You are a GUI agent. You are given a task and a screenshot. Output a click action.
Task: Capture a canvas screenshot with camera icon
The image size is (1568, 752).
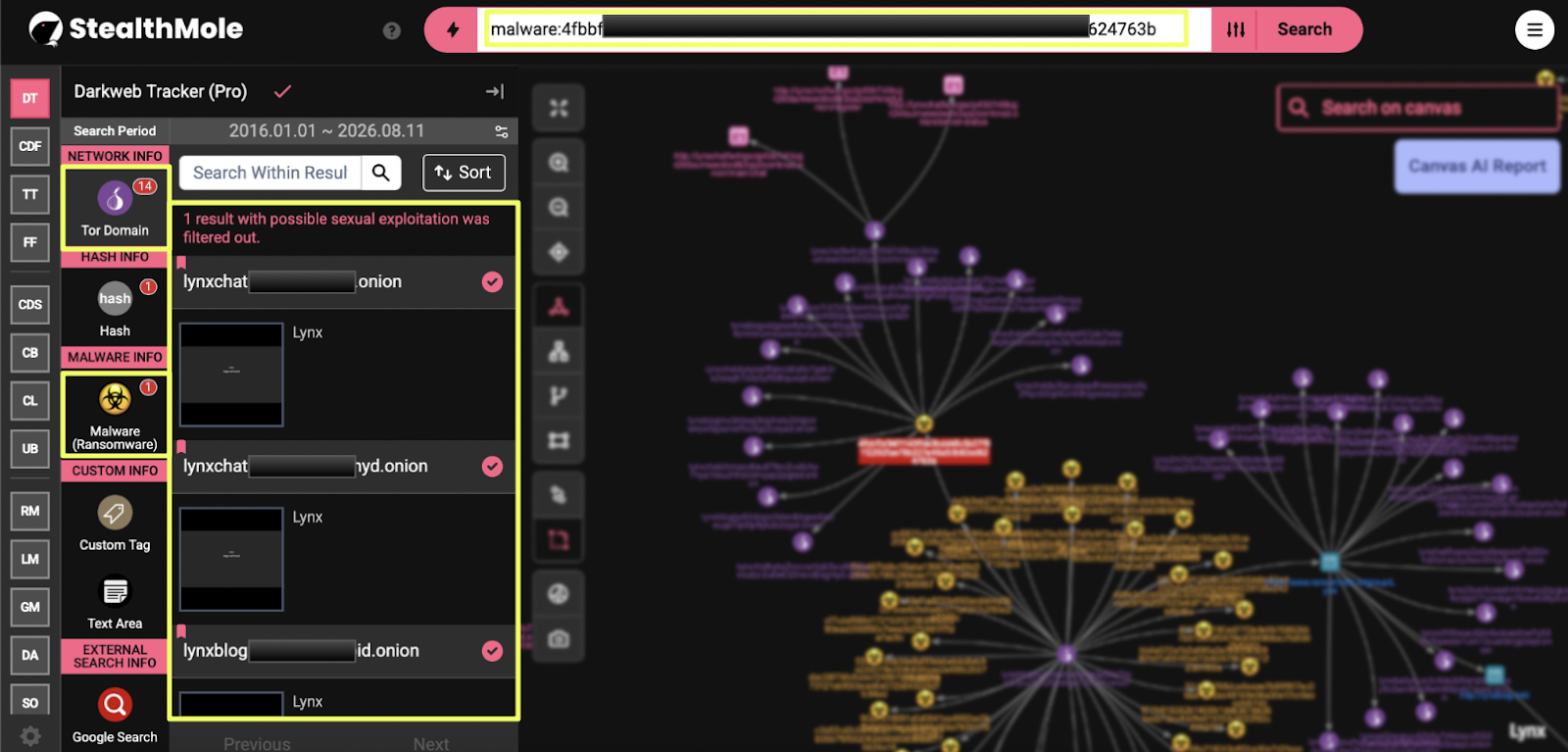click(x=559, y=639)
